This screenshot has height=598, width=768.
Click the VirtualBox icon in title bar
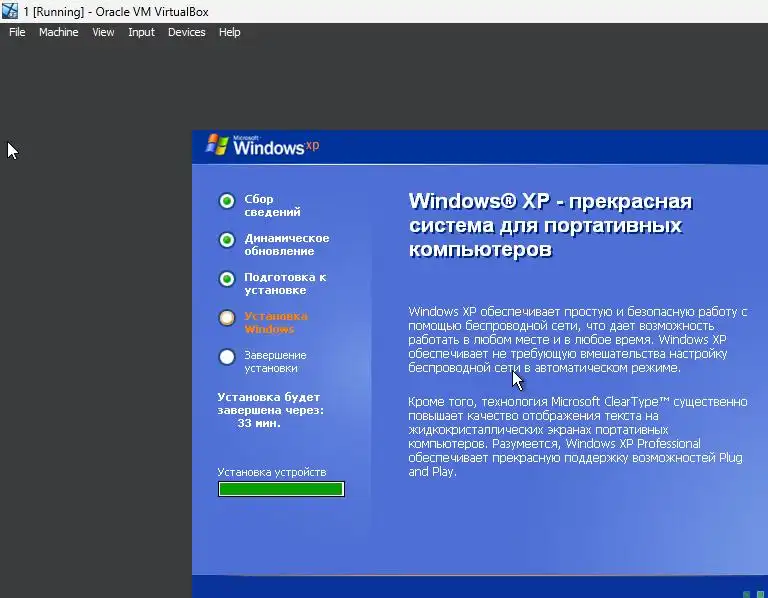[10, 11]
